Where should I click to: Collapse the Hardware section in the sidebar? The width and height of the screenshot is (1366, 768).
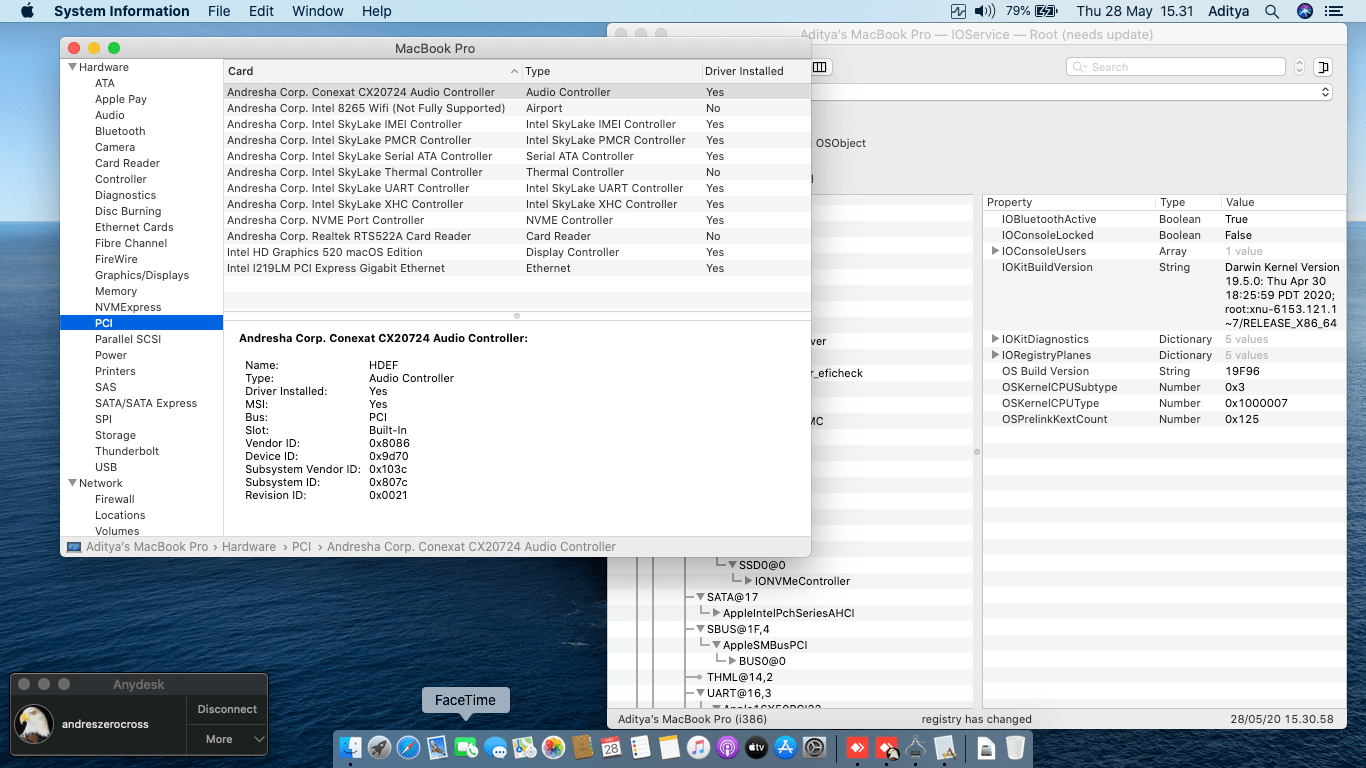pyautogui.click(x=72, y=67)
